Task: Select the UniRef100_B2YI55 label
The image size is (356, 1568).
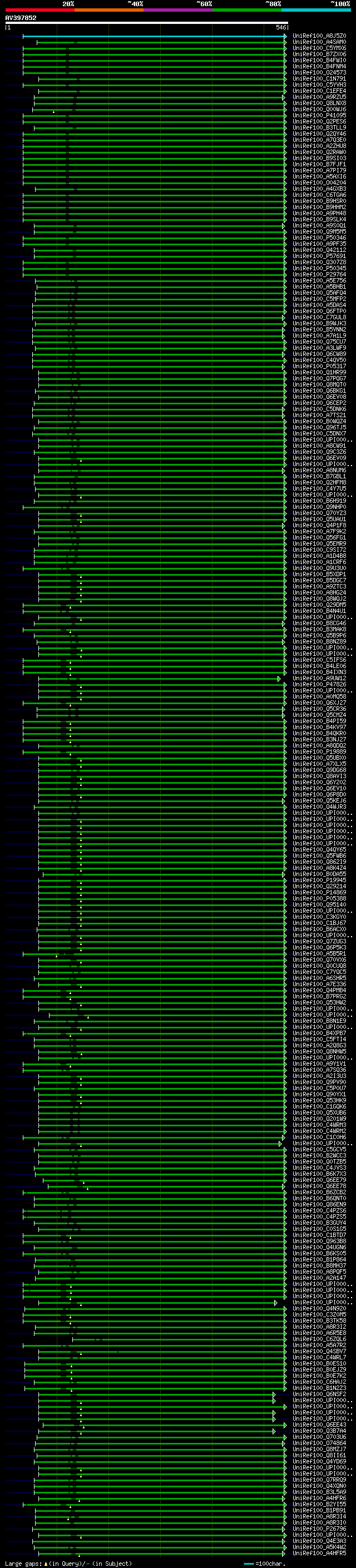Action: [319, 1504]
